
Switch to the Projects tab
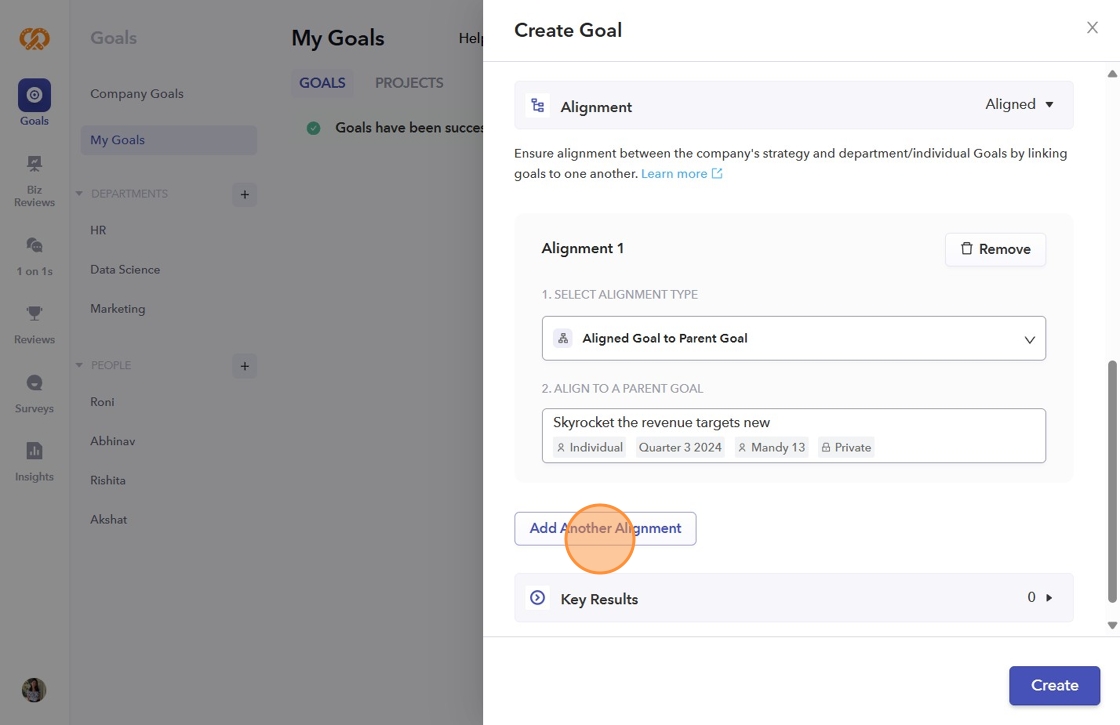tap(409, 83)
